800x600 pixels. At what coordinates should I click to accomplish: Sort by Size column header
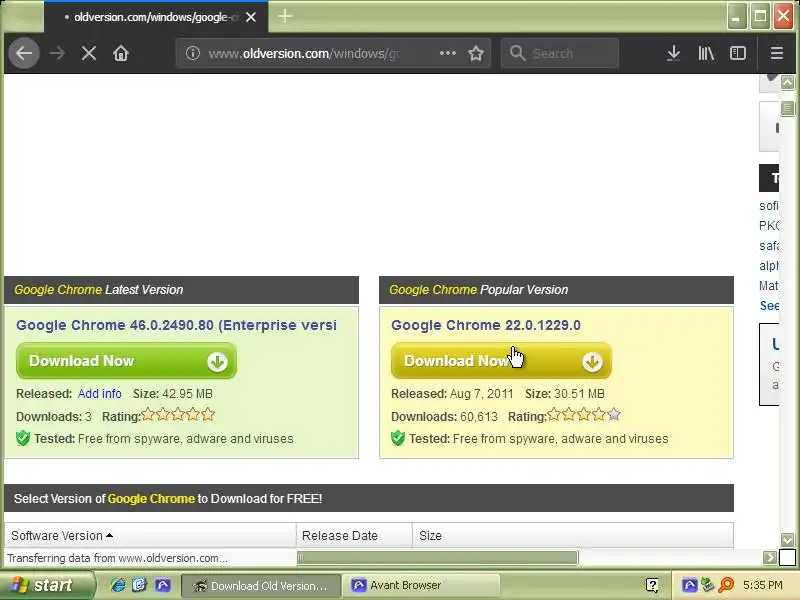(573, 535)
